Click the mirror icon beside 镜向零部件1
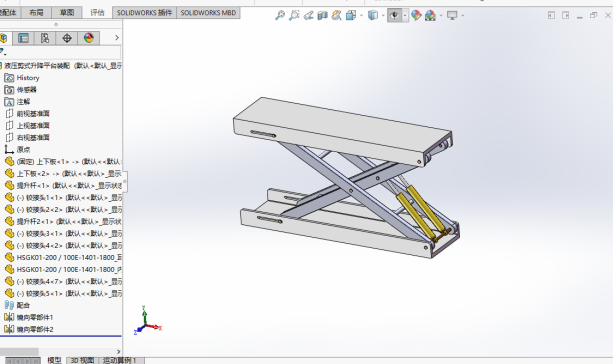 tap(9, 317)
